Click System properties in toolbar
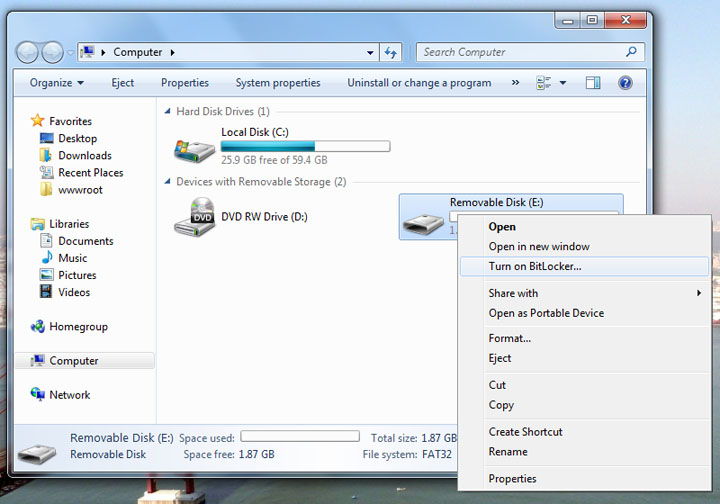Viewport: 720px width, 504px height. [278, 83]
